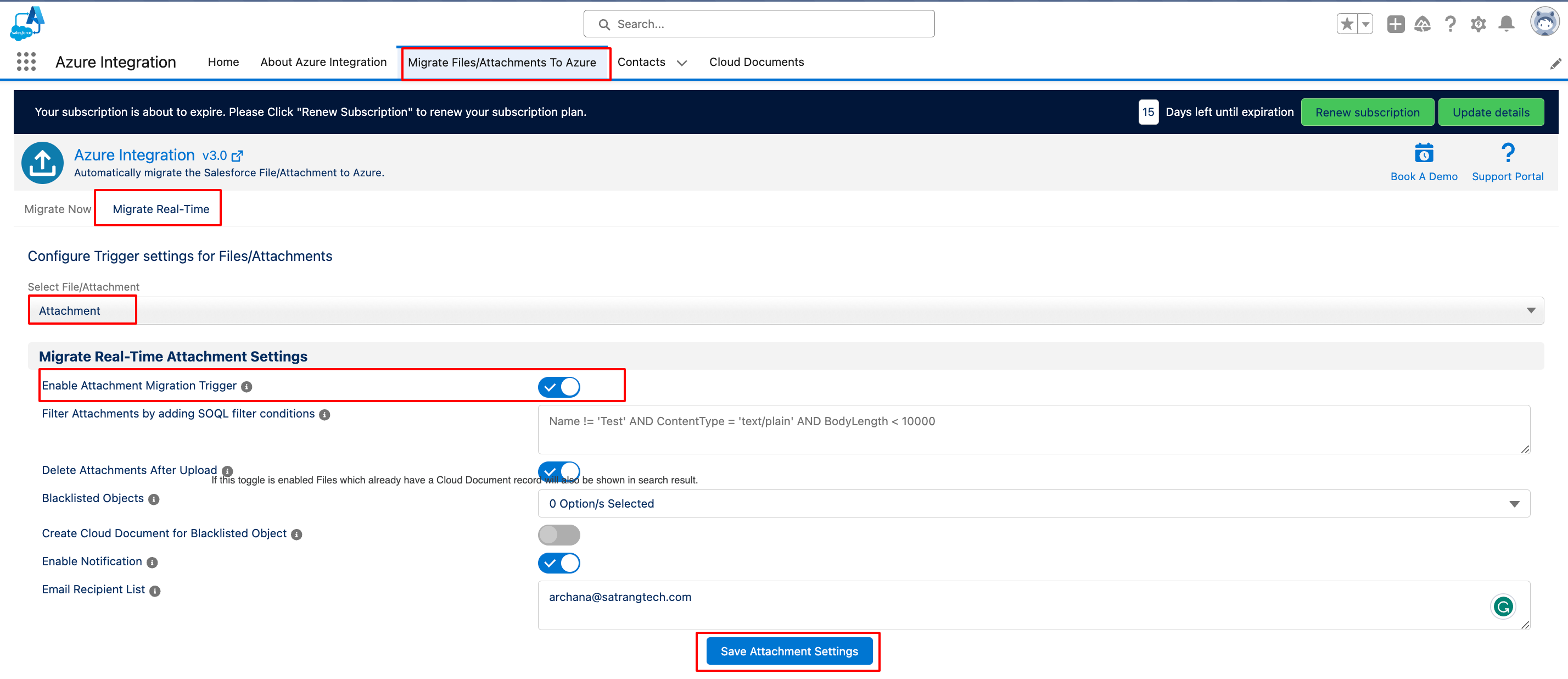The width and height of the screenshot is (1568, 679).
Task: Switch to the Migrate Now tab
Action: tap(57, 209)
